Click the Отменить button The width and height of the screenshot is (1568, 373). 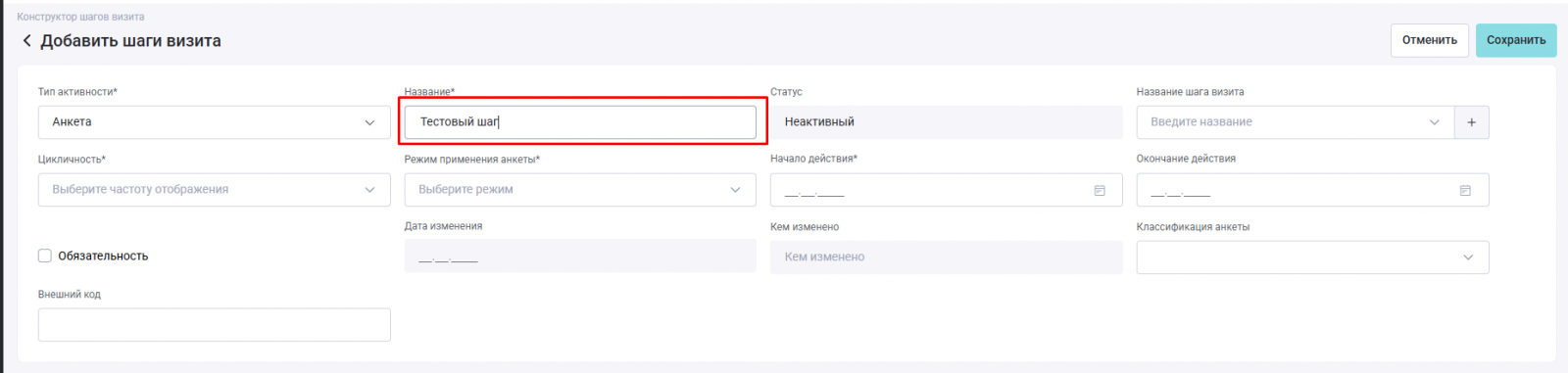pos(1429,40)
